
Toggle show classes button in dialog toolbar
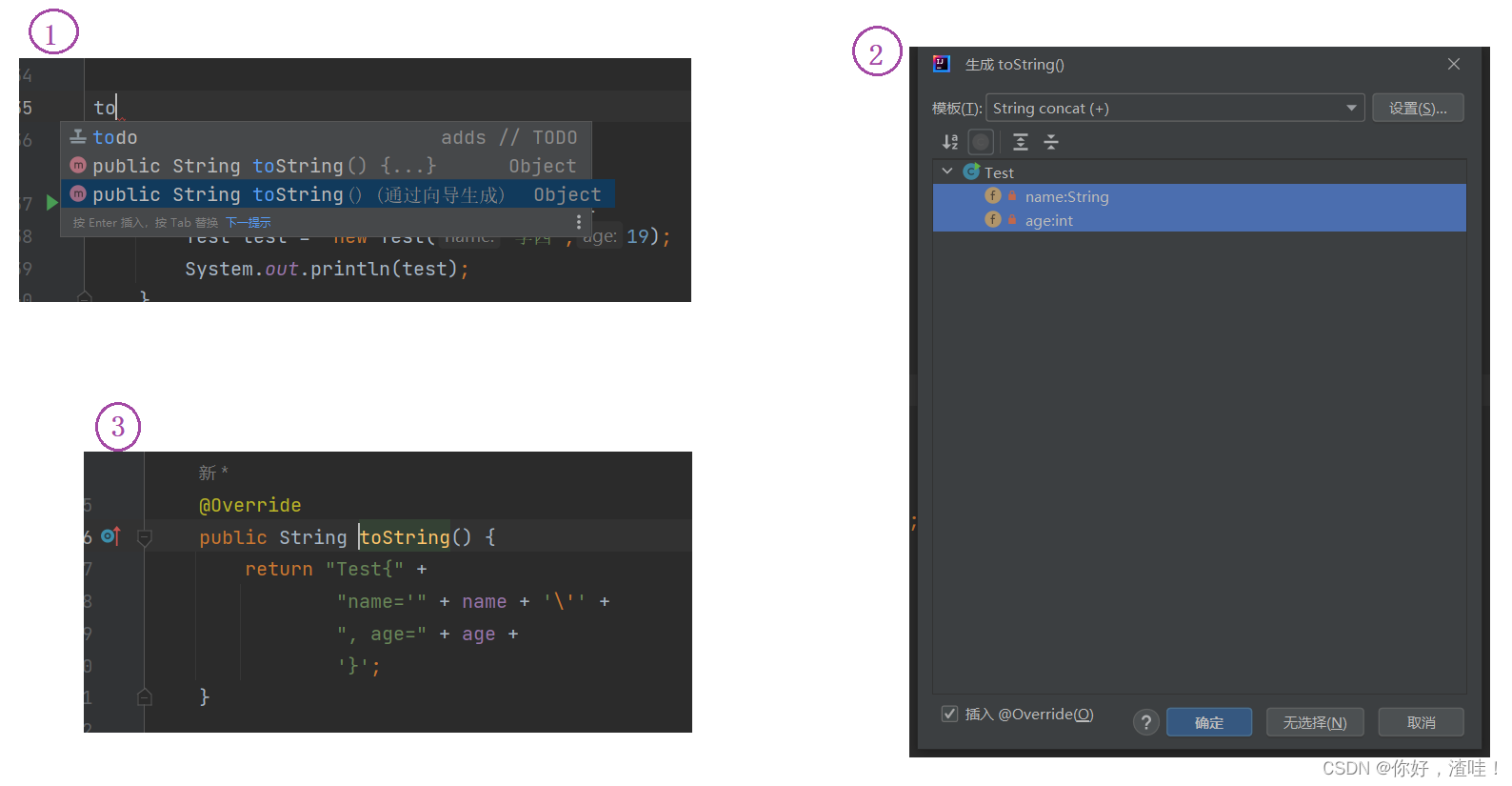(x=981, y=142)
